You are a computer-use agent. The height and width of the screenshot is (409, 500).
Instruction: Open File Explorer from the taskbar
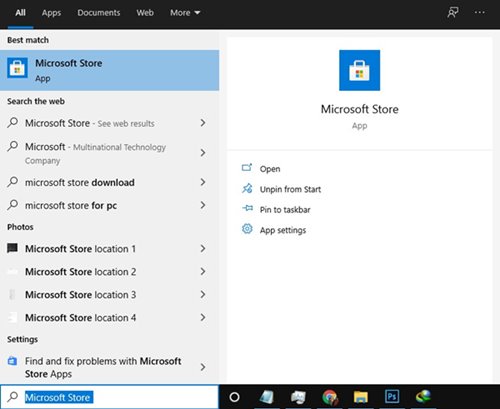click(x=361, y=397)
